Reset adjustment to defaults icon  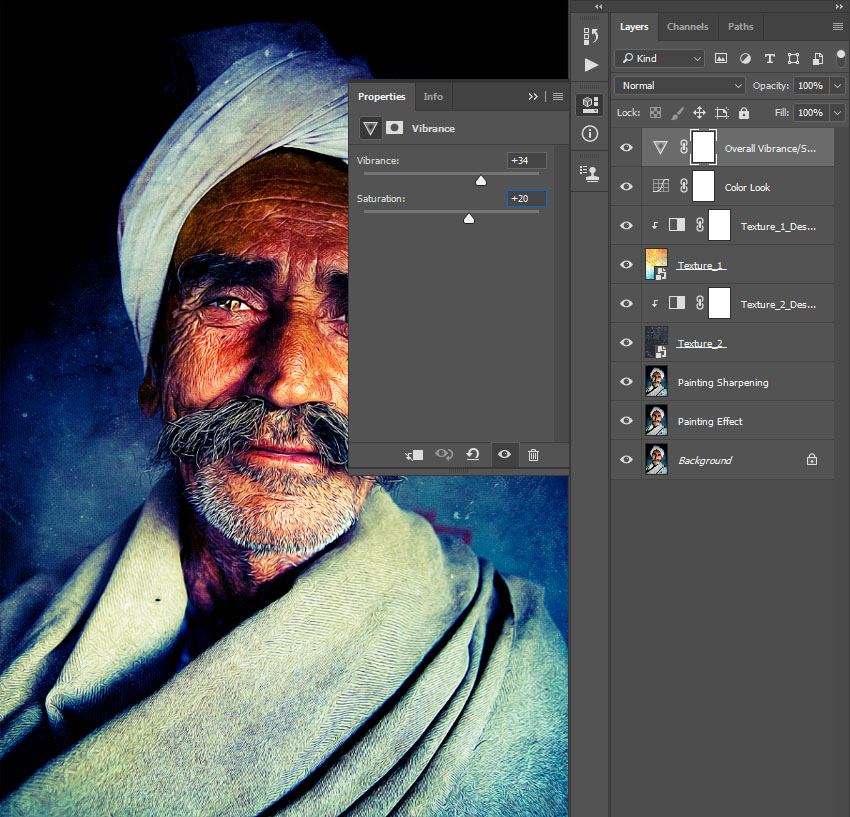pos(473,455)
